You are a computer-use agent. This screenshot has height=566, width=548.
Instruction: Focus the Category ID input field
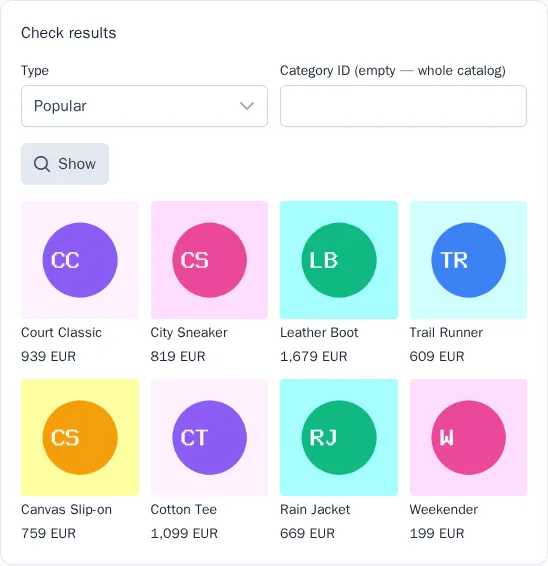pos(403,106)
